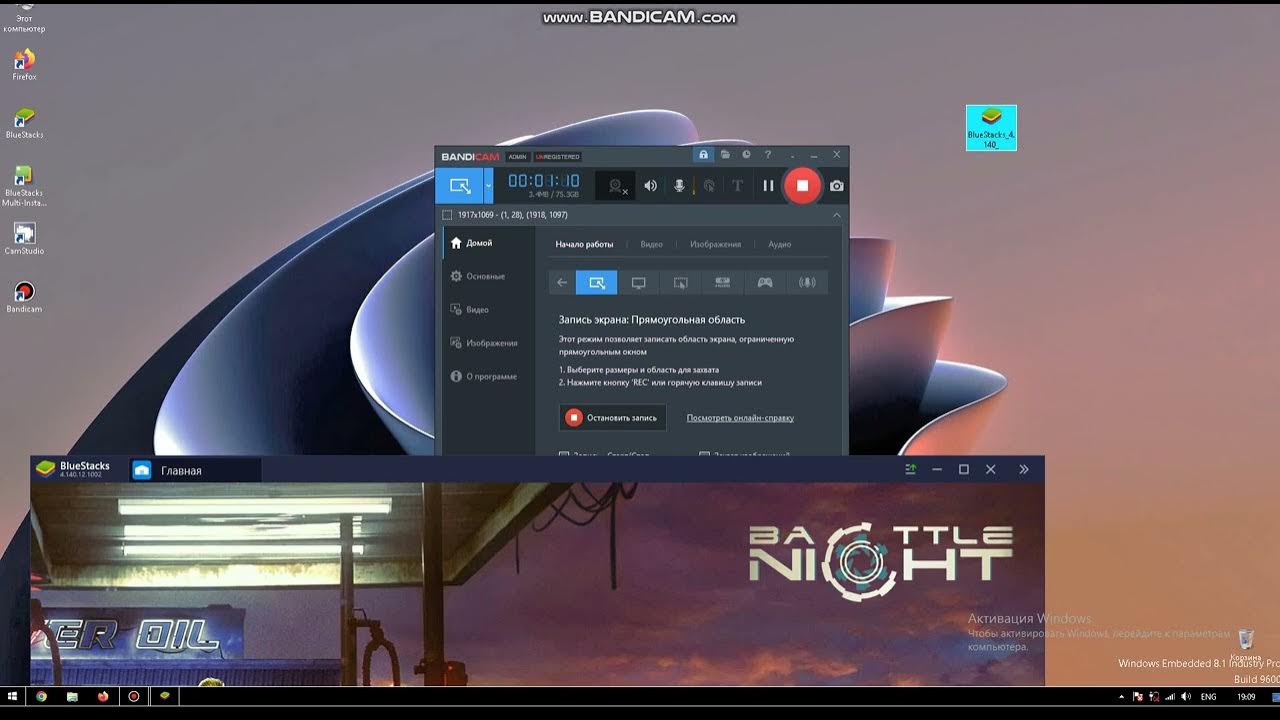Viewport: 1280px width, 720px height.
Task: Take a screenshot with the Bandicam camera icon
Action: (x=837, y=186)
